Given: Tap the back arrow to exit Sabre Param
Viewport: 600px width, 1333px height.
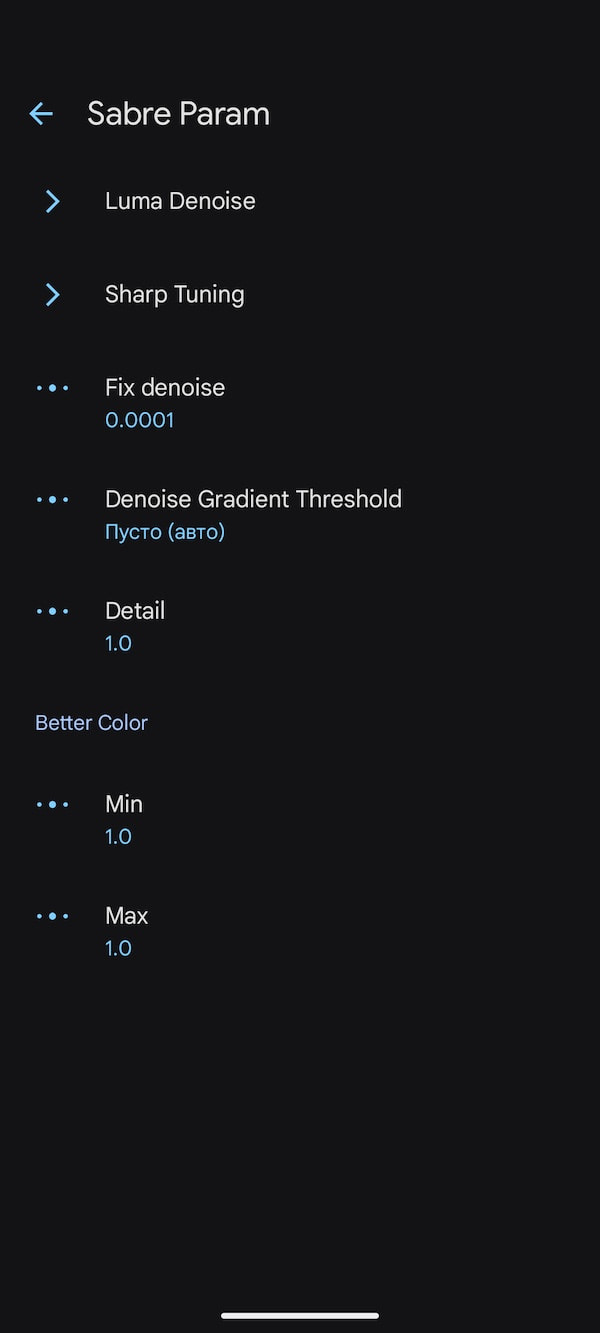Looking at the screenshot, I should [x=40, y=113].
